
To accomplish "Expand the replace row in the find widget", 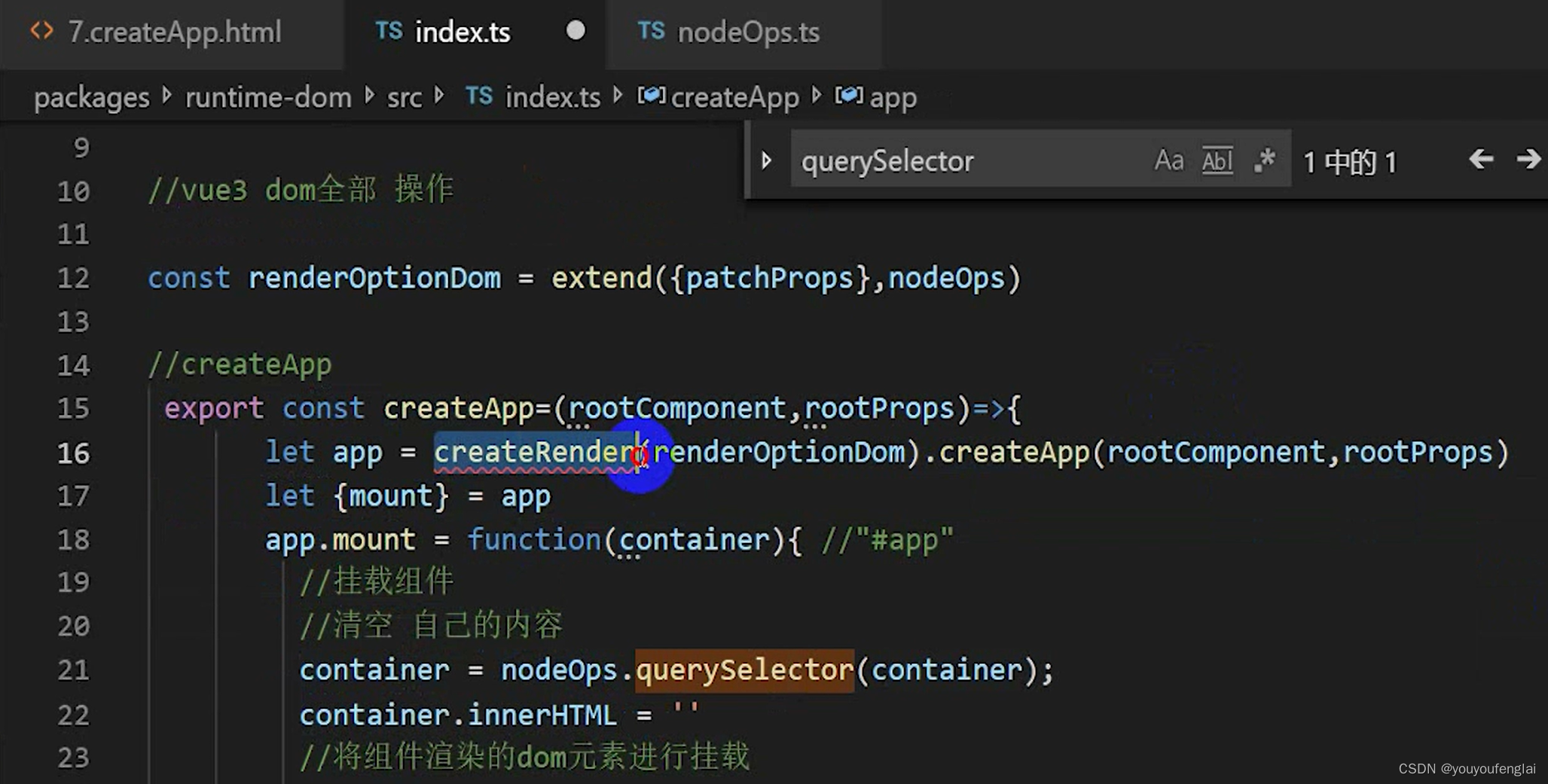I will (x=766, y=160).
